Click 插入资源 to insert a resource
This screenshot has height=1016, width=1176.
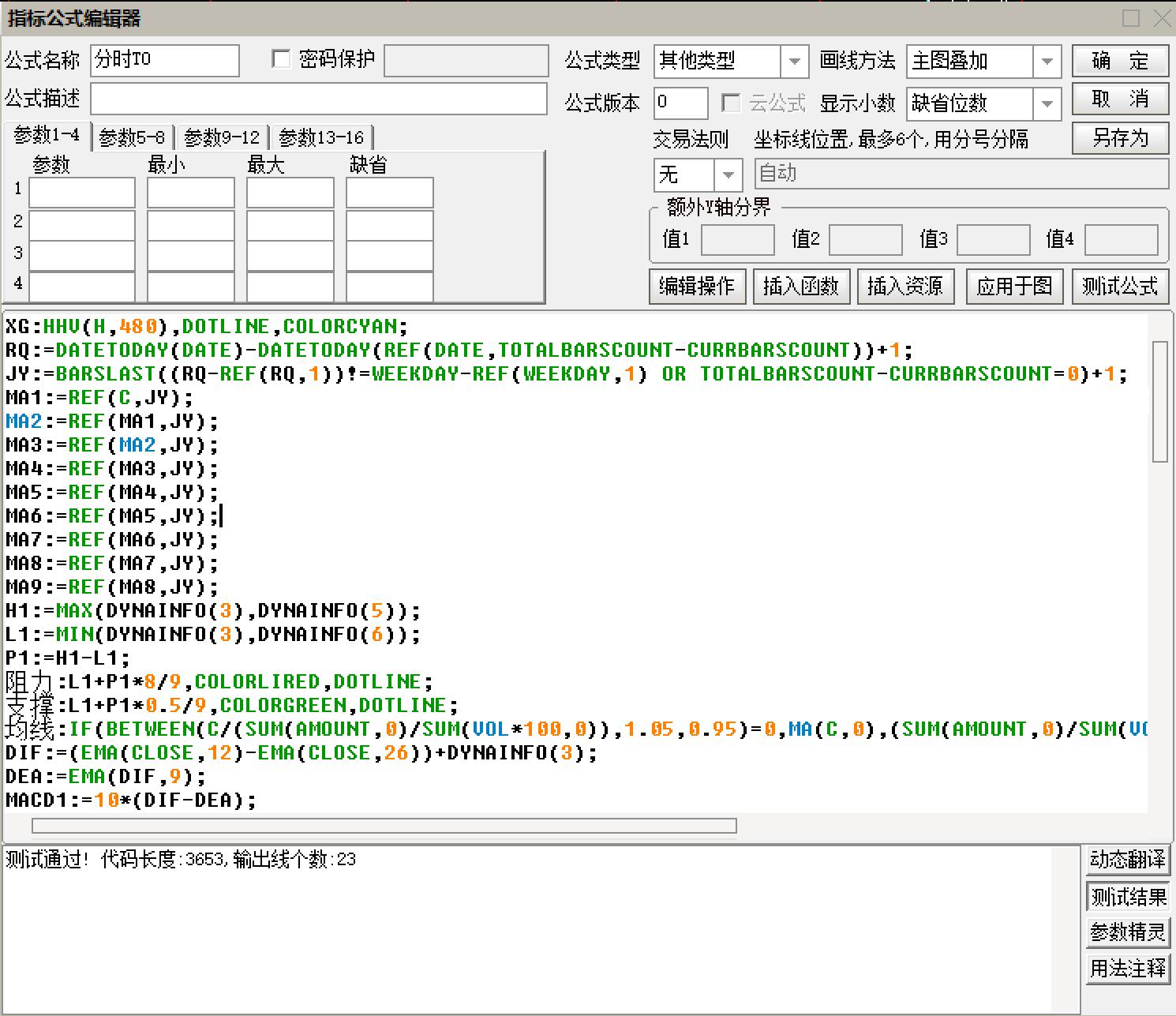tap(906, 287)
